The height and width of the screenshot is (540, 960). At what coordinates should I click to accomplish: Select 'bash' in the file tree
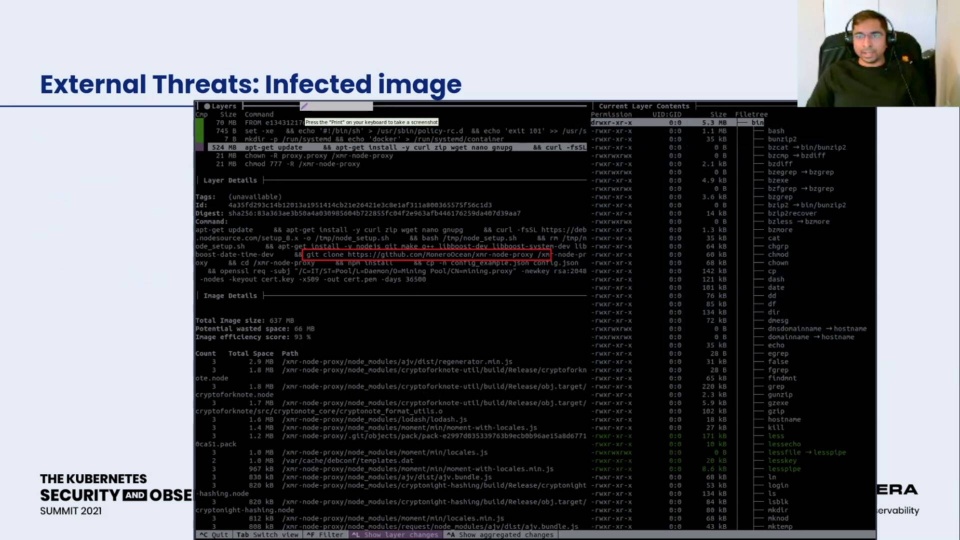(776, 131)
